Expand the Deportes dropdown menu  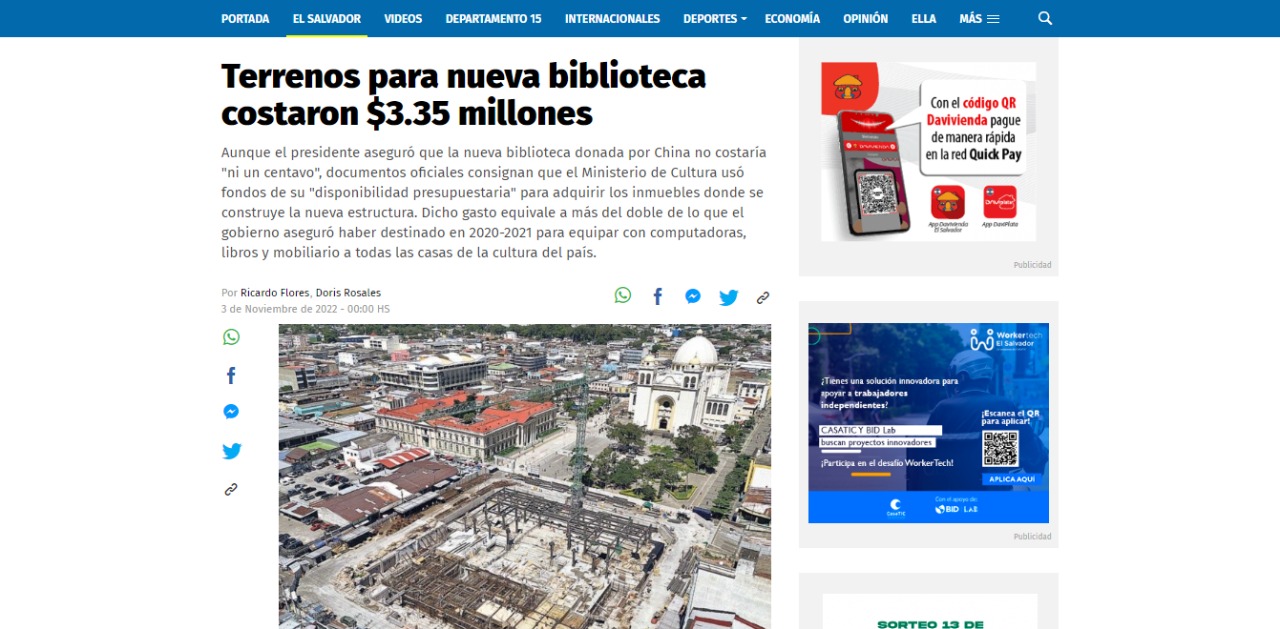[x=715, y=19]
